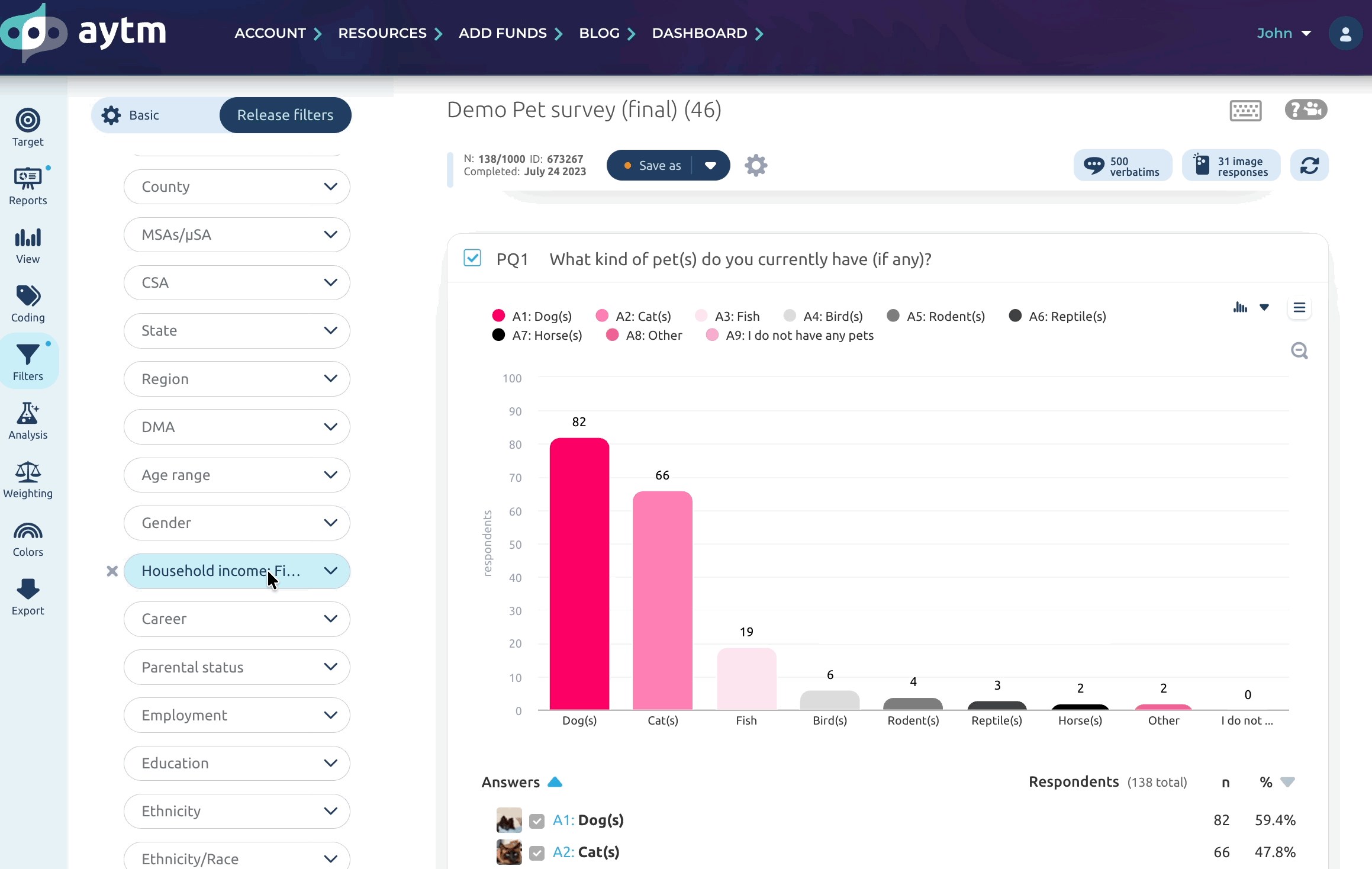Open the ADD FUNDS menu

510,33
